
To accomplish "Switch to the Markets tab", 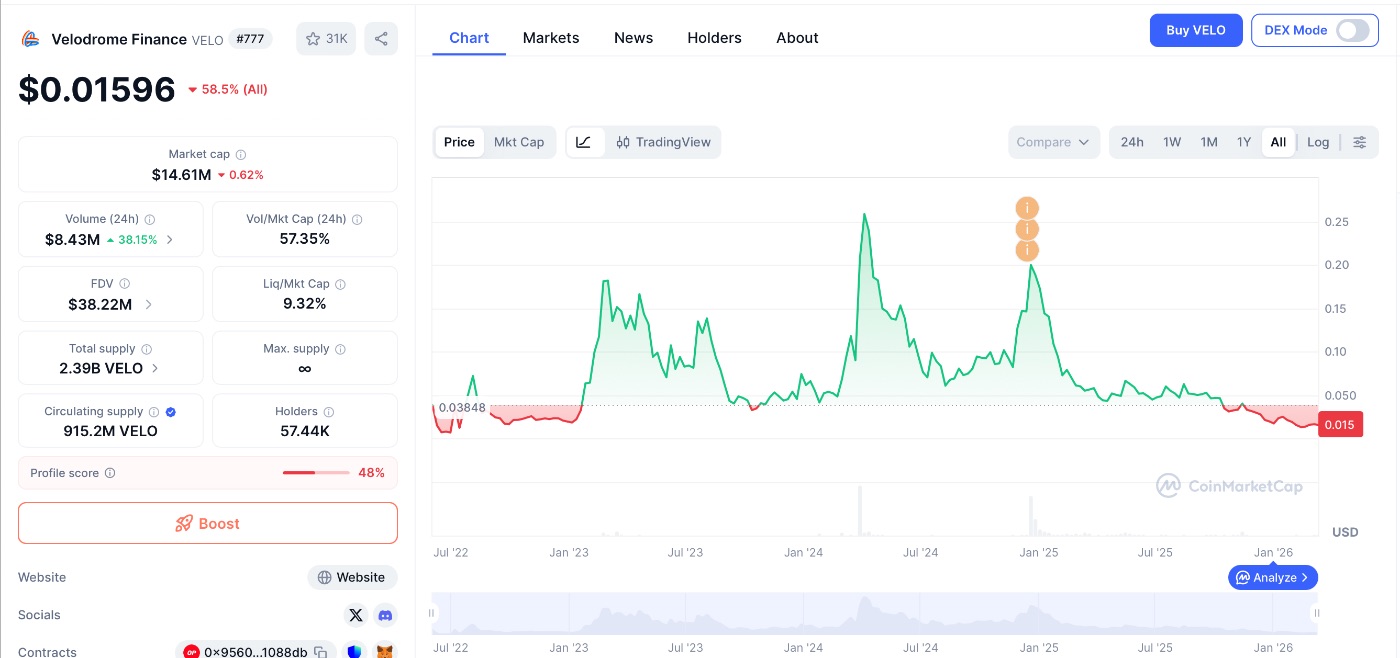I will [x=551, y=38].
